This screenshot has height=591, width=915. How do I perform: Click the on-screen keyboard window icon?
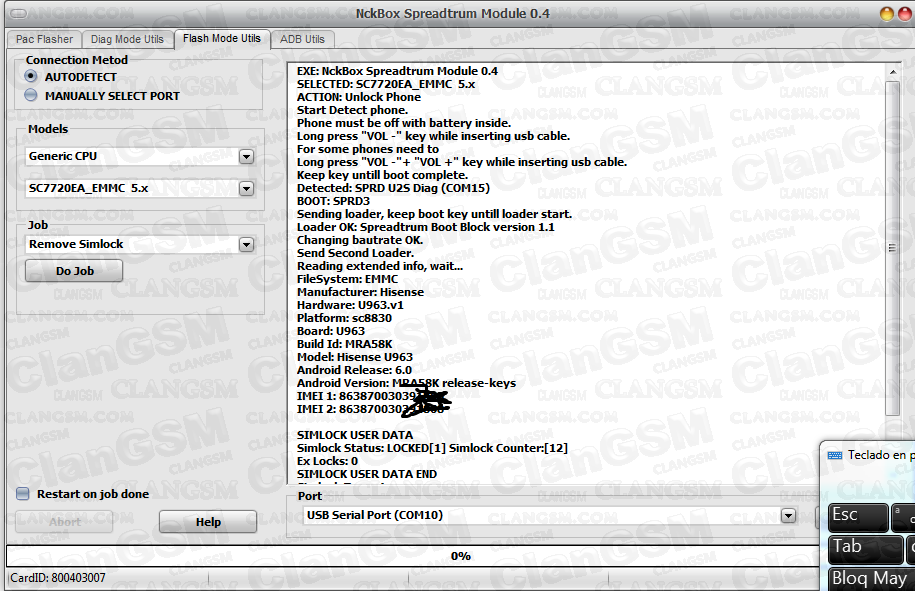[835, 455]
